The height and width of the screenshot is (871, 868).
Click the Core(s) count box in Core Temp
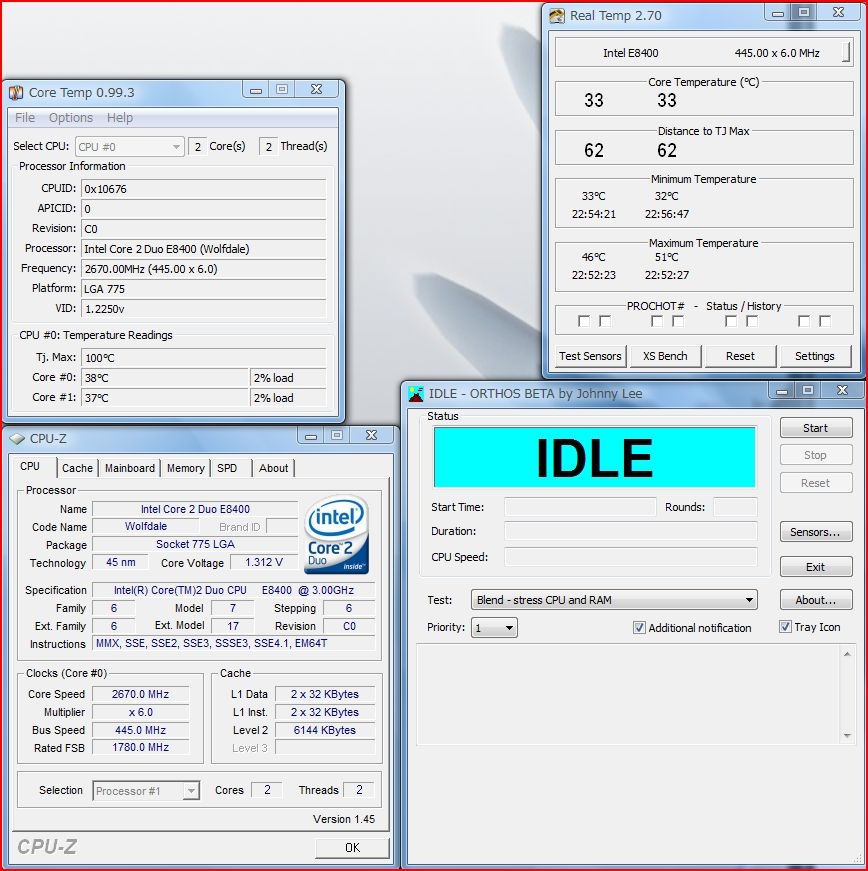[x=197, y=147]
